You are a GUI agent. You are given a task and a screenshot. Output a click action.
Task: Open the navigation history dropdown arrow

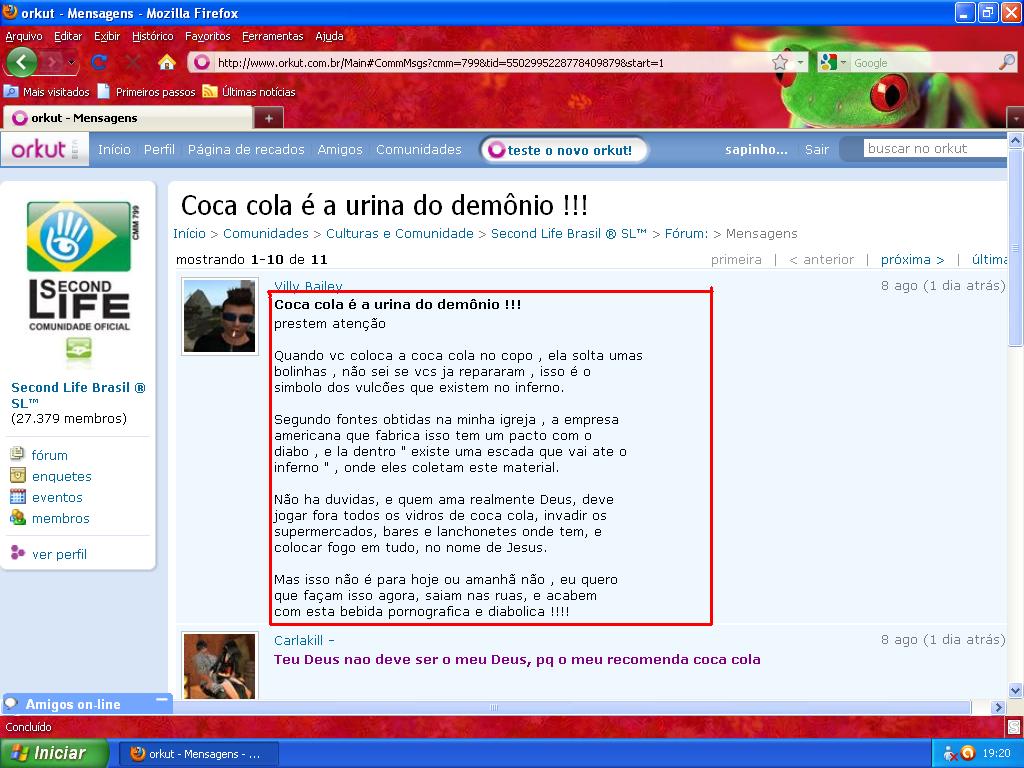[71, 63]
